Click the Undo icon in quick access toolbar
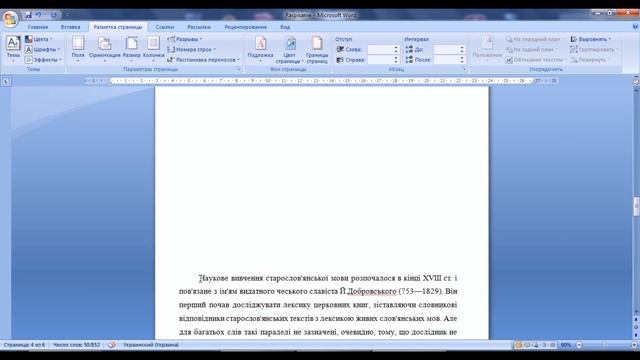 (38, 15)
